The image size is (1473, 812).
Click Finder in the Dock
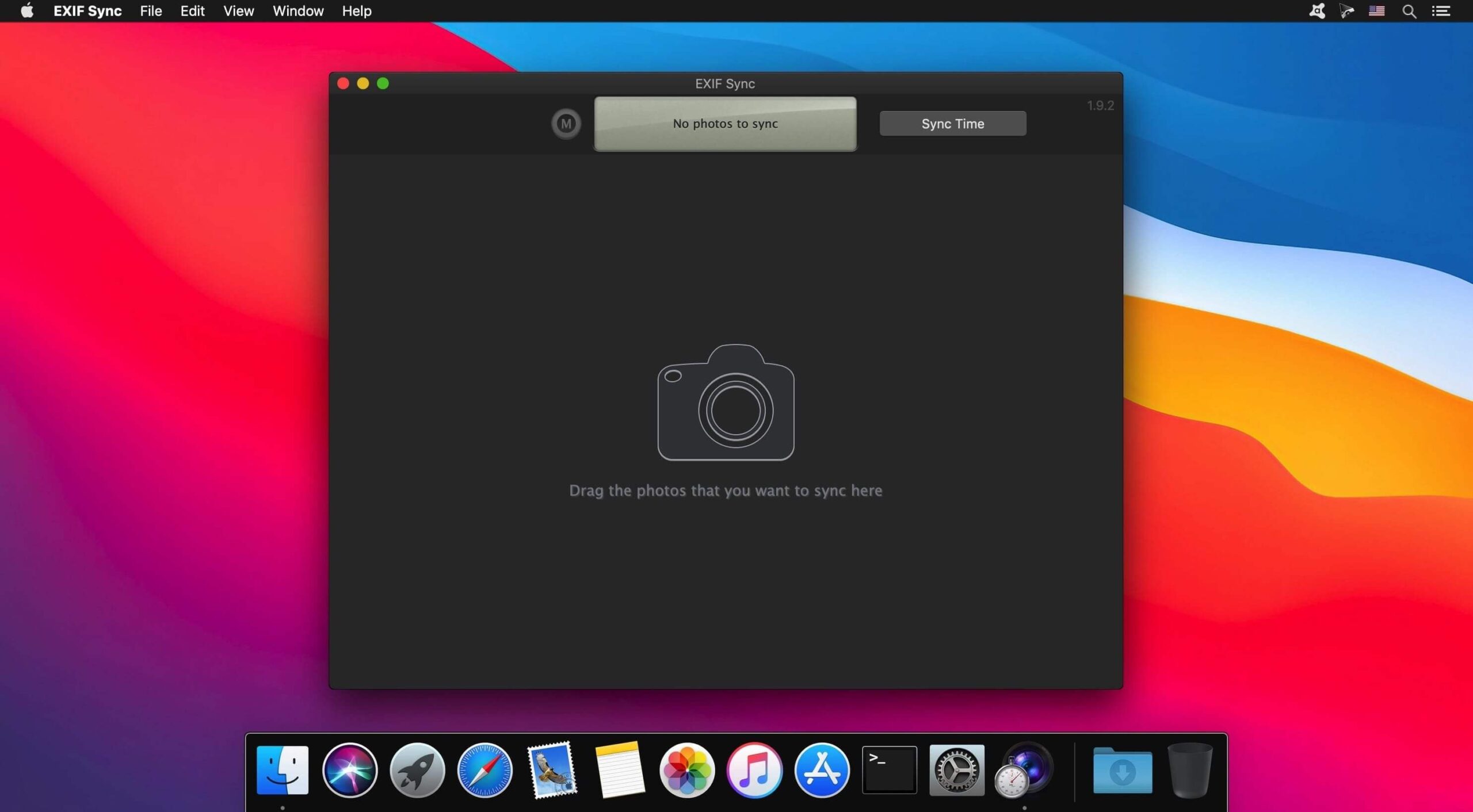pyautogui.click(x=283, y=769)
